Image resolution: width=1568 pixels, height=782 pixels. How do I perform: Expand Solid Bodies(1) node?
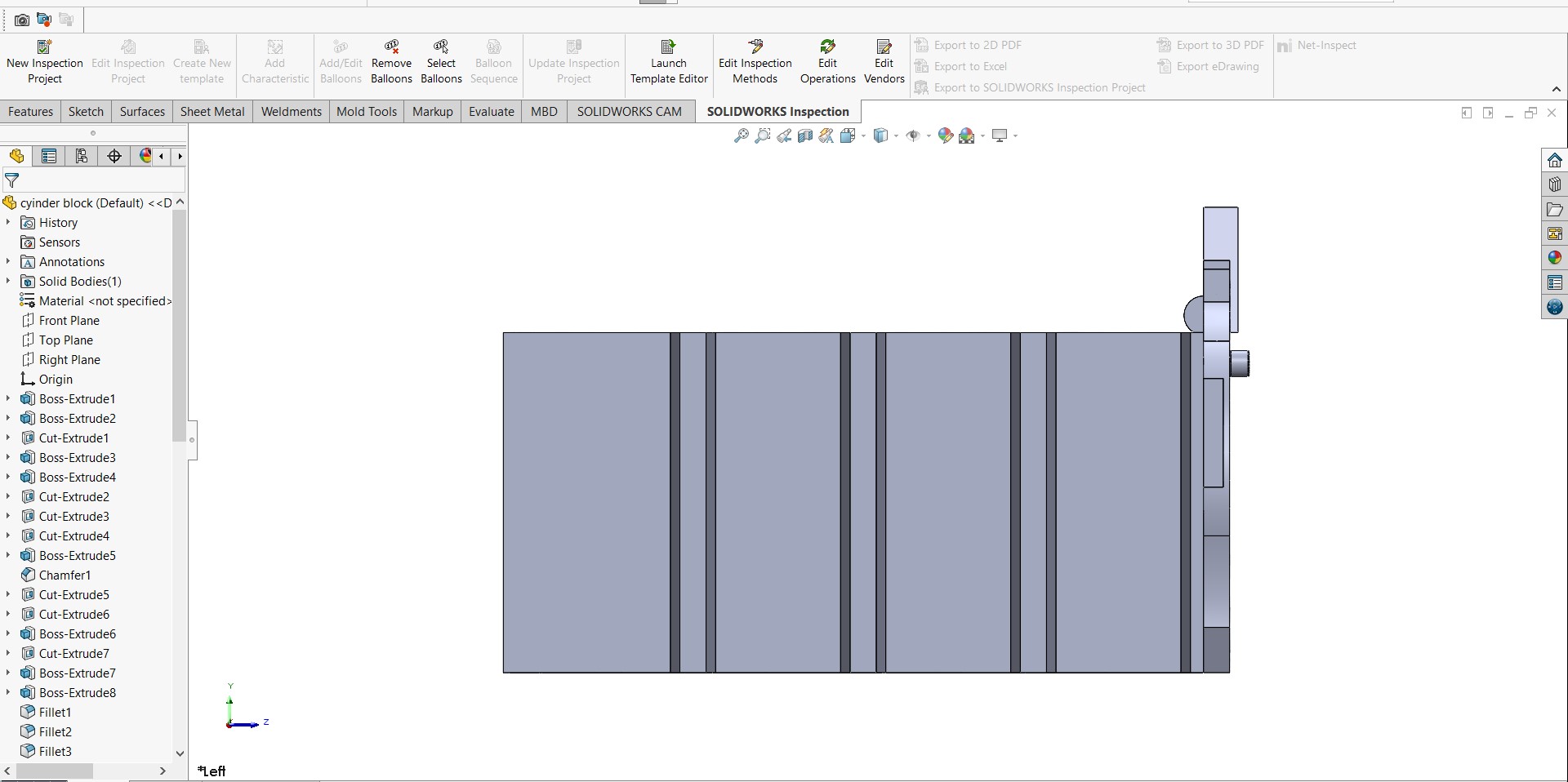tap(8, 281)
